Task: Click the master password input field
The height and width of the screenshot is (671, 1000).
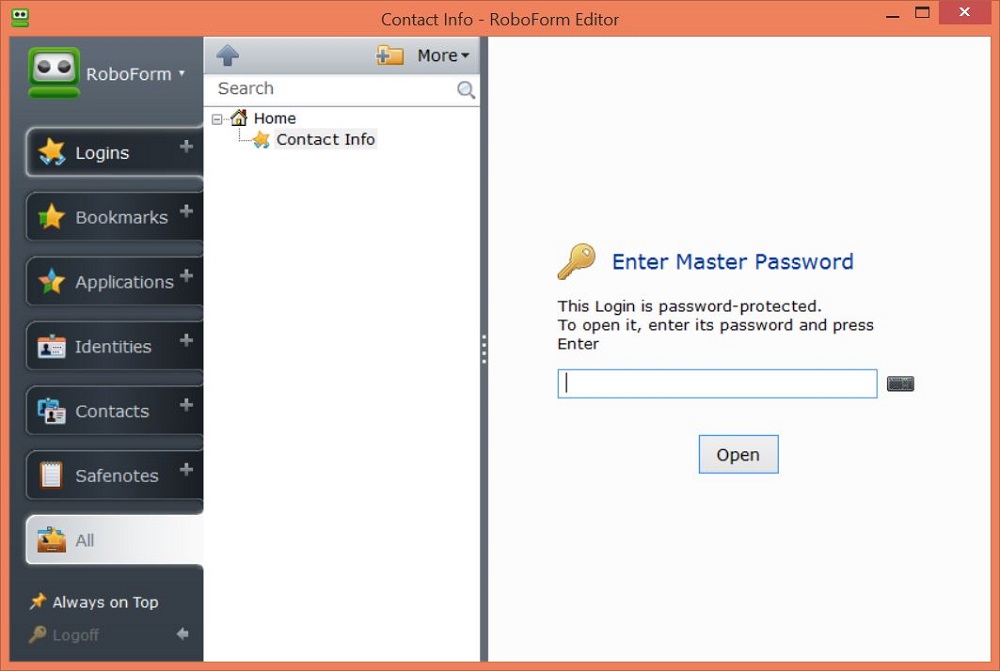Action: (717, 383)
